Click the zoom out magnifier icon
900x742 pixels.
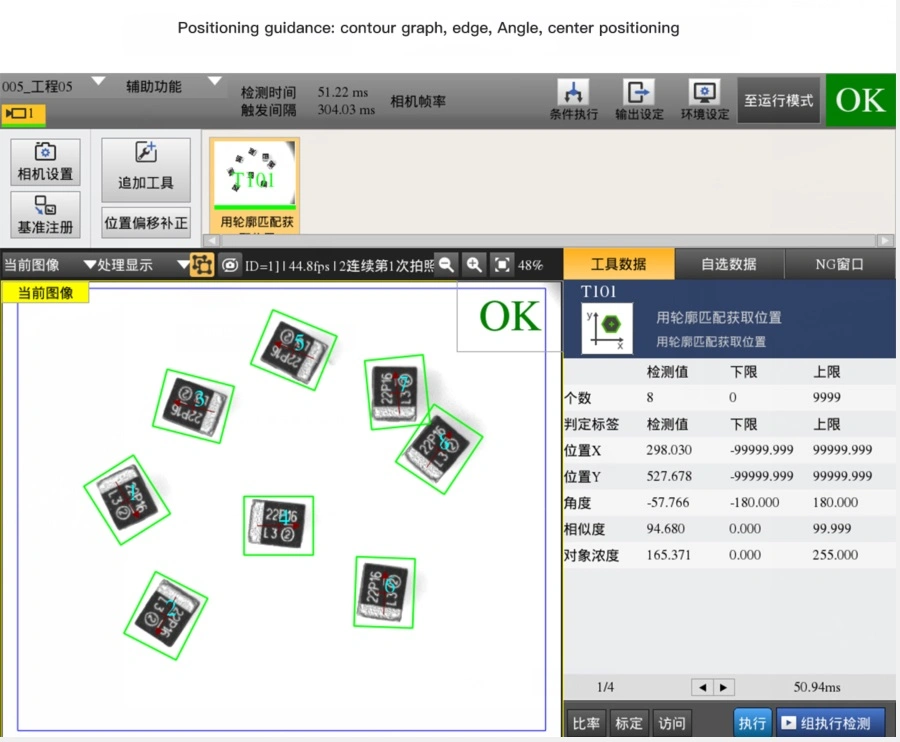click(x=446, y=265)
